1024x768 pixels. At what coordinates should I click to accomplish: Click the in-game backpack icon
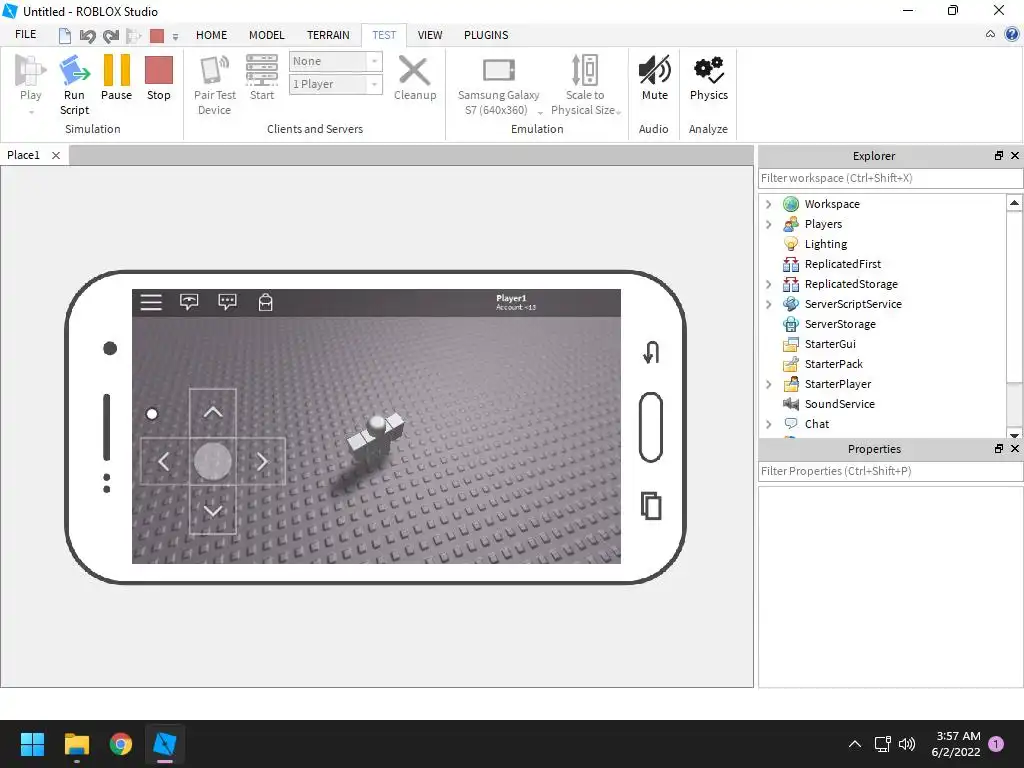(265, 302)
